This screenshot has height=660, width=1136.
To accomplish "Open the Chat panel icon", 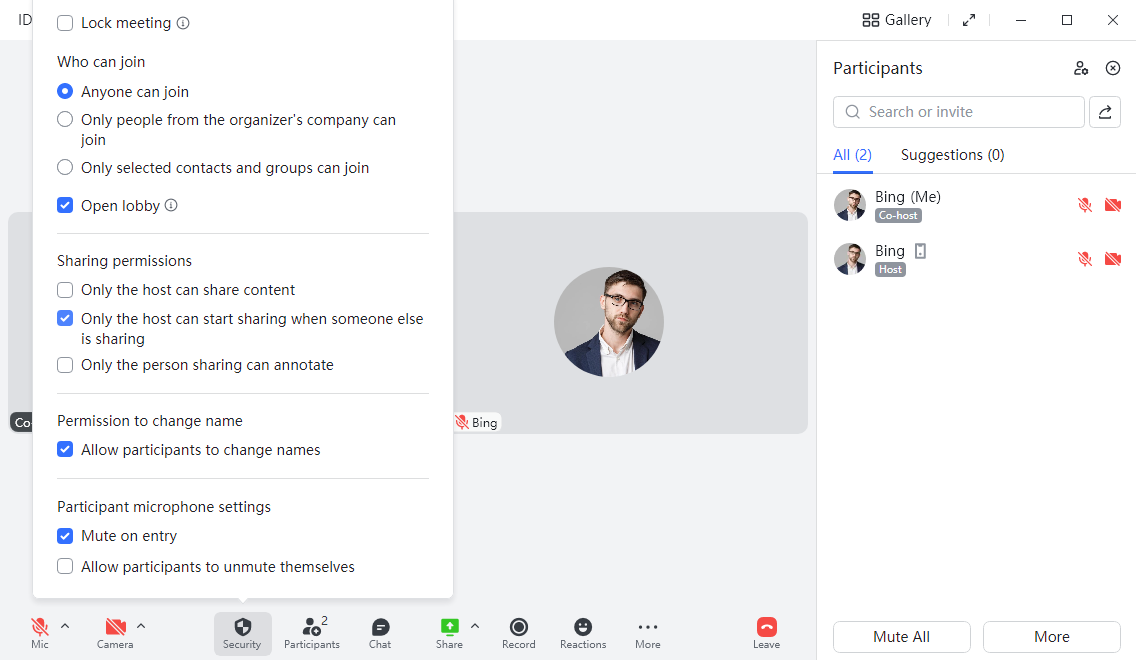I will point(380,627).
